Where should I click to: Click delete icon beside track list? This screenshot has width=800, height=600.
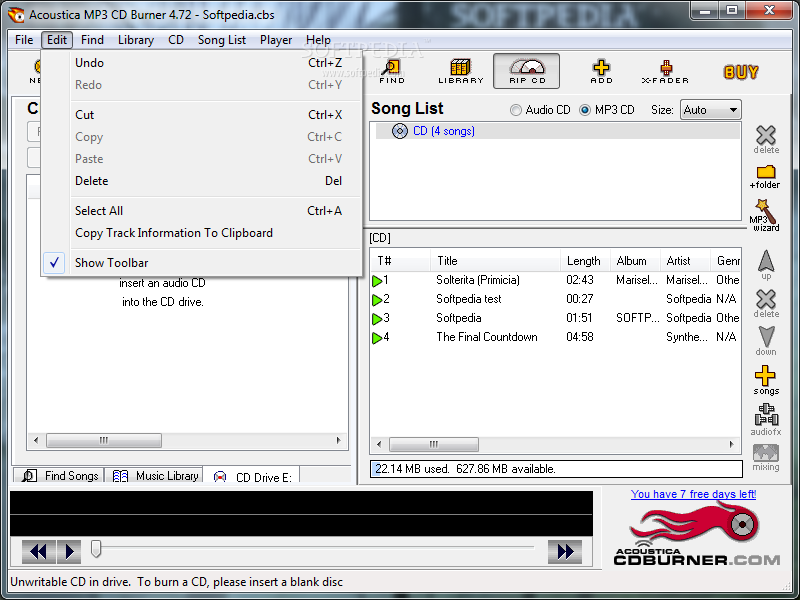[x=766, y=304]
